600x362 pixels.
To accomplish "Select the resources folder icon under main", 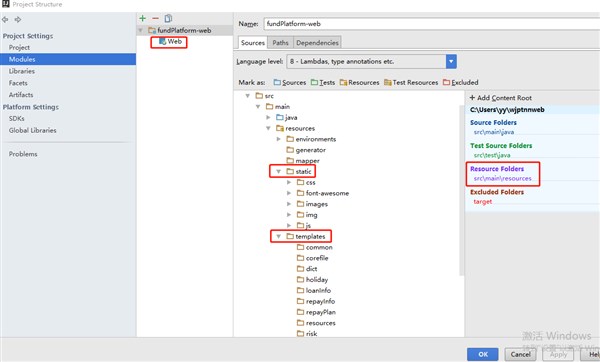I will 280,128.
